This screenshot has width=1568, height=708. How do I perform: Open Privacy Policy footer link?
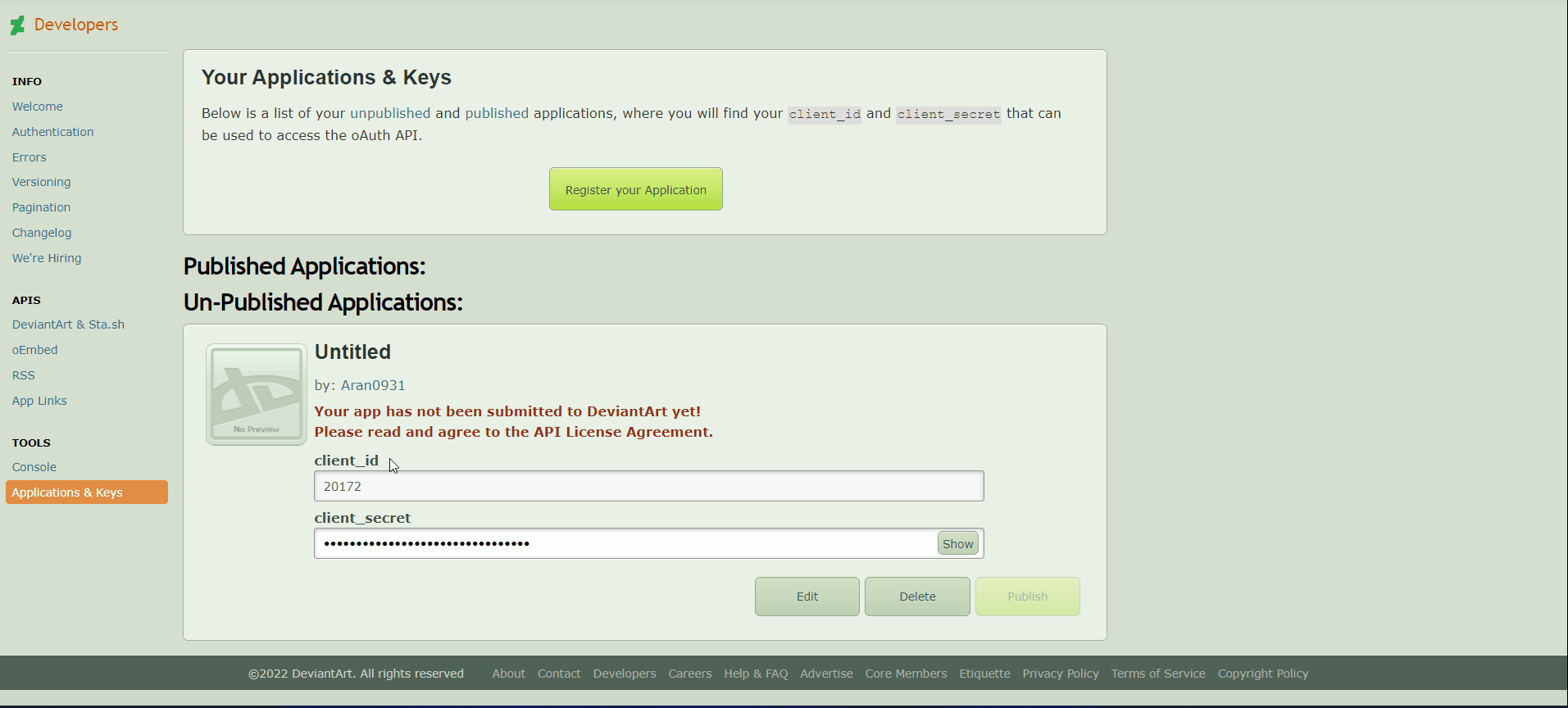click(x=1061, y=674)
